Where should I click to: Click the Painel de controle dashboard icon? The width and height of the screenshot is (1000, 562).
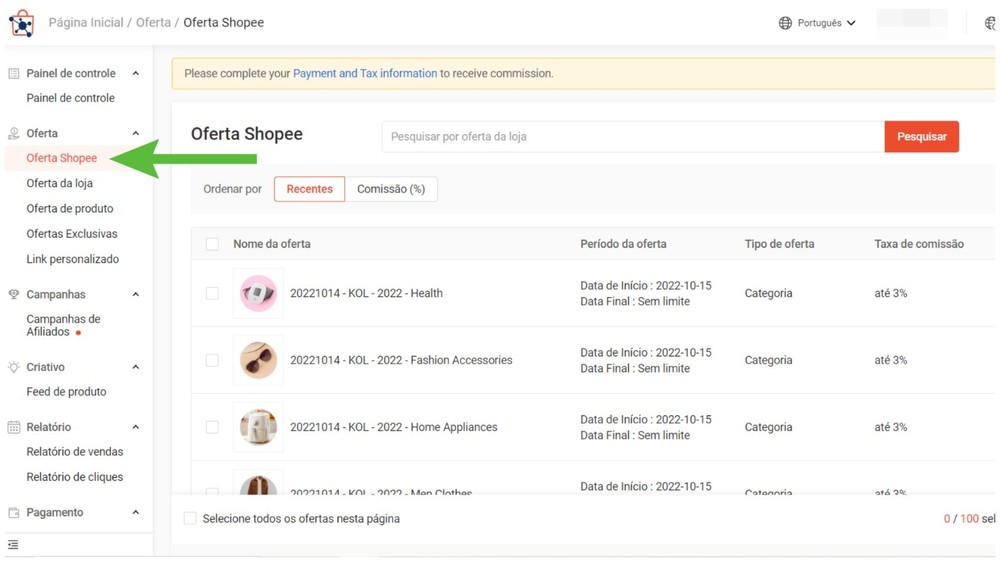tap(13, 73)
